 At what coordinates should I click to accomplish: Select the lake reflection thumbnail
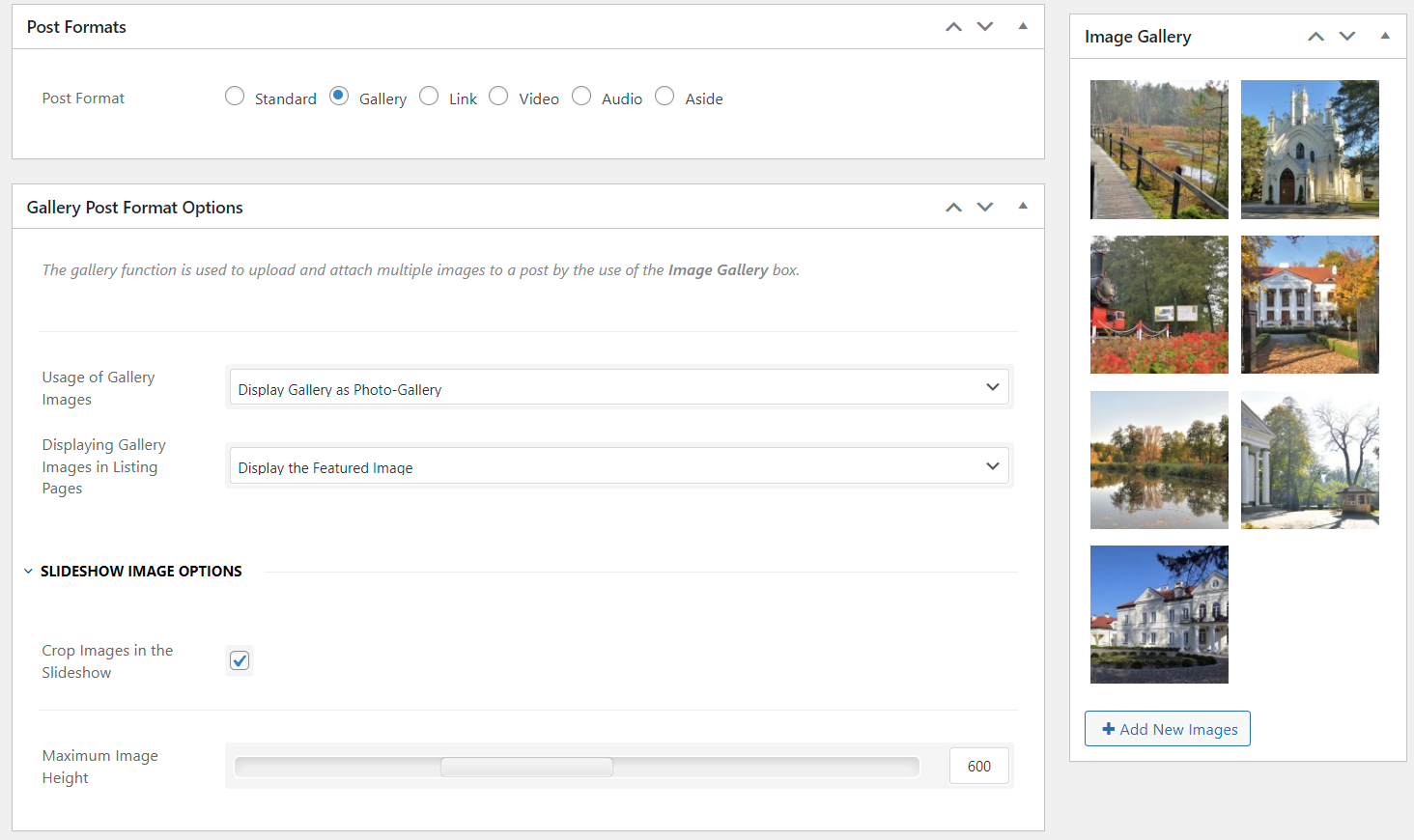[1159, 460]
